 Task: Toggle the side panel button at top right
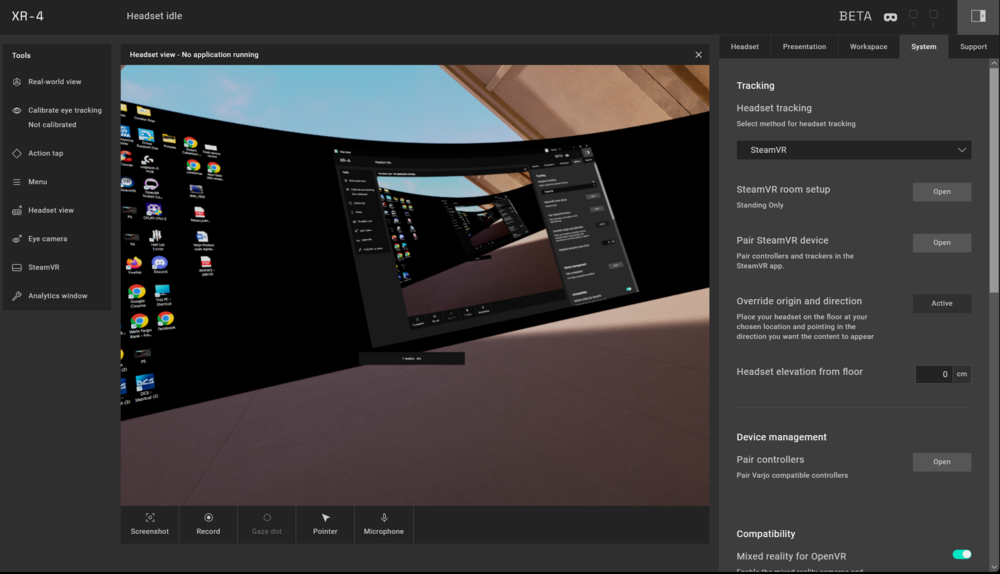978,16
